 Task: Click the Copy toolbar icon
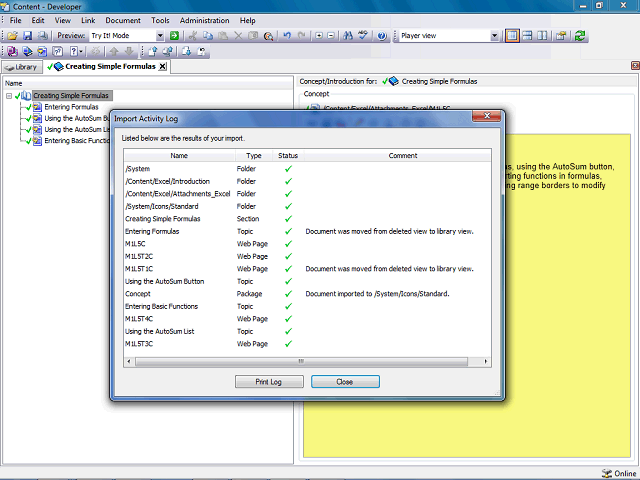coord(208,36)
